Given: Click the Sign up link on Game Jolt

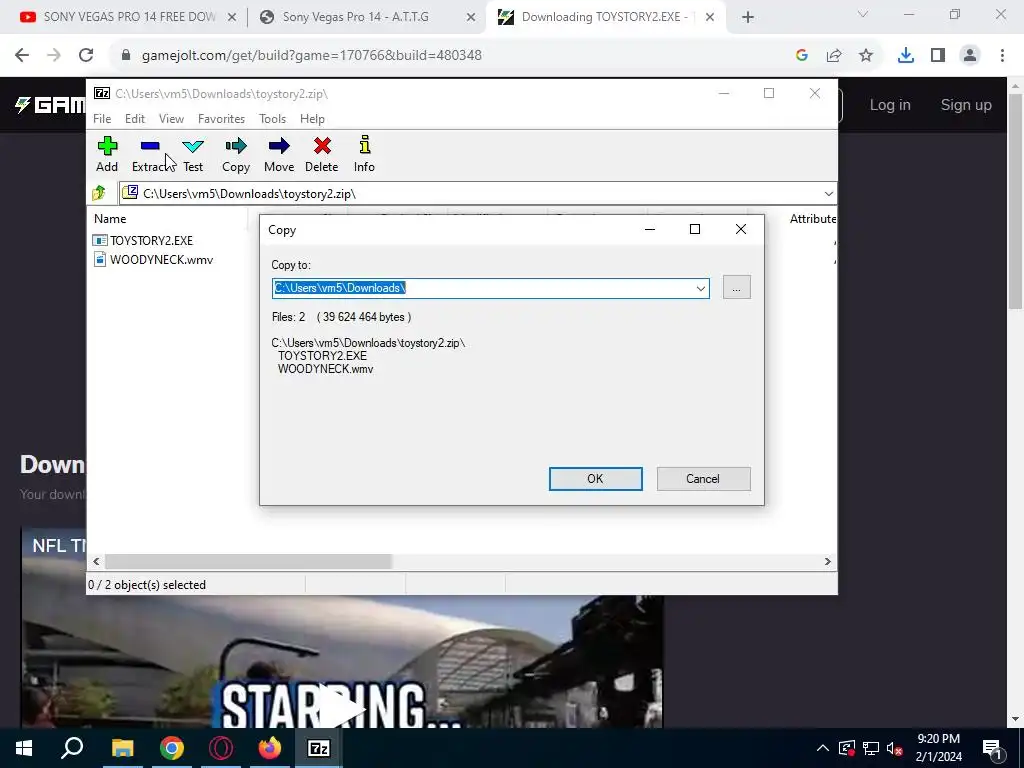Looking at the screenshot, I should point(966,105).
